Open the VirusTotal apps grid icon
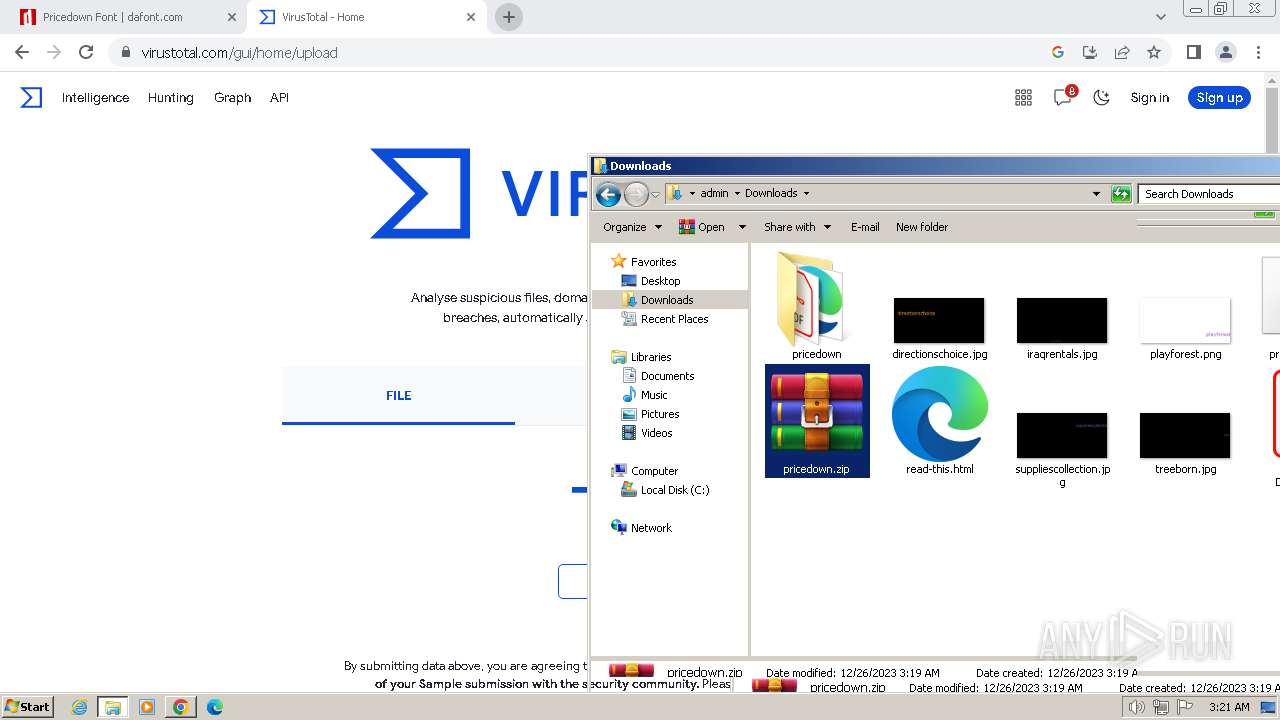 (x=1023, y=97)
